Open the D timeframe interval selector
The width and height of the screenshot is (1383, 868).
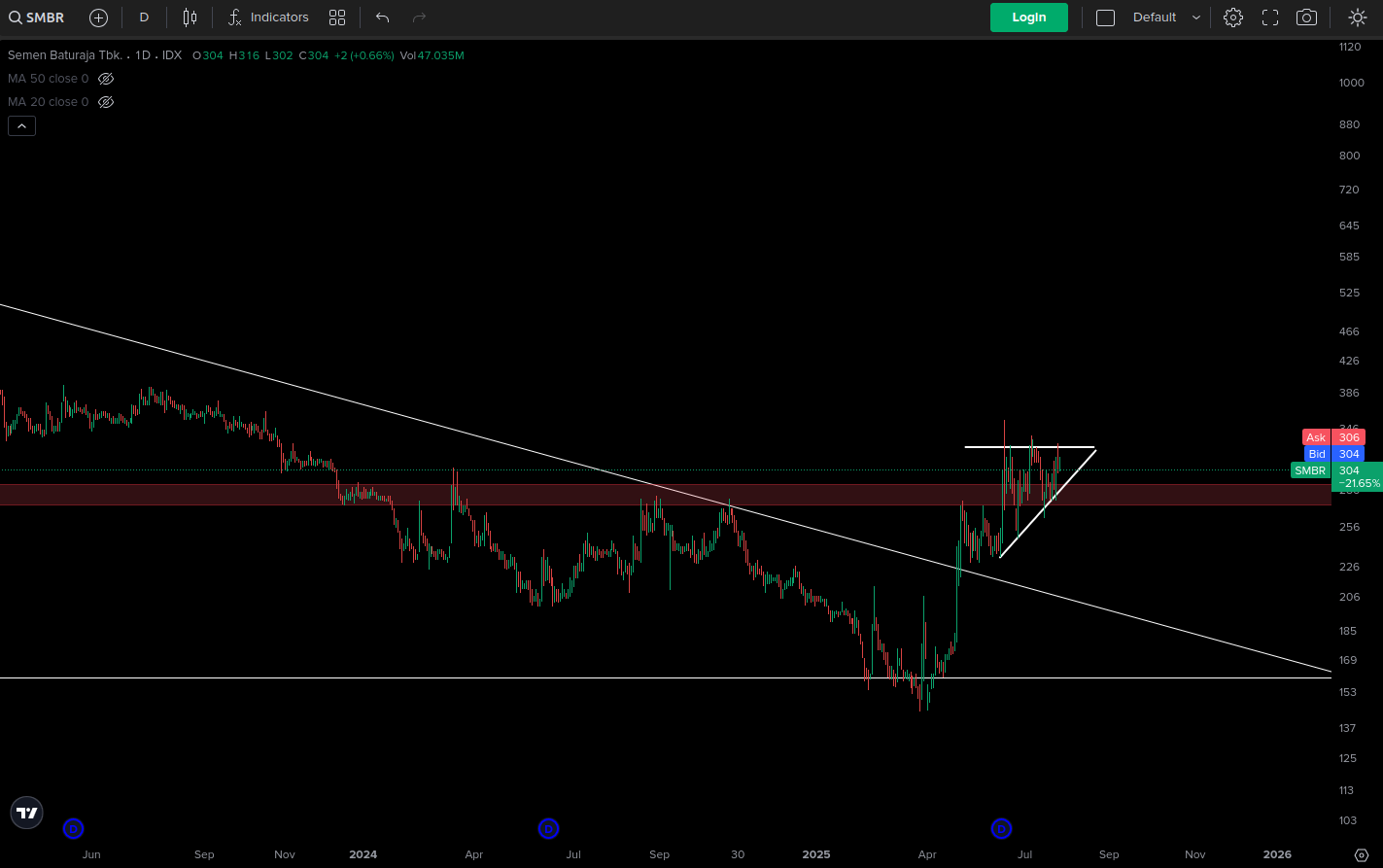click(144, 17)
